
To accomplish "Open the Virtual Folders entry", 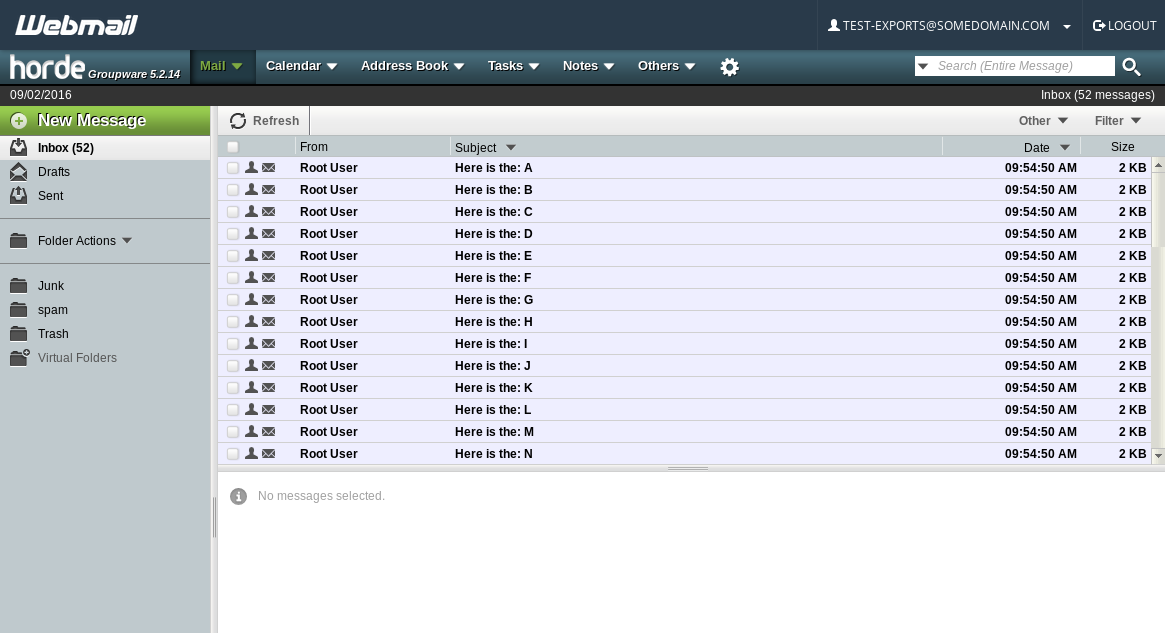I will pyautogui.click(x=77, y=357).
